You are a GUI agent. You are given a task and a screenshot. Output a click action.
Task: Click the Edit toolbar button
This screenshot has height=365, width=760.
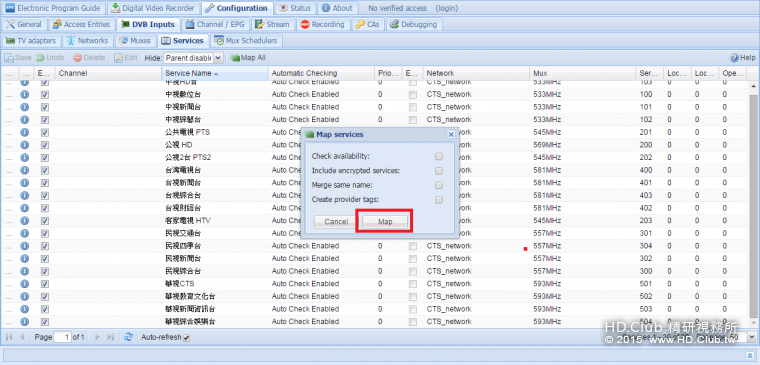pyautogui.click(x=126, y=58)
